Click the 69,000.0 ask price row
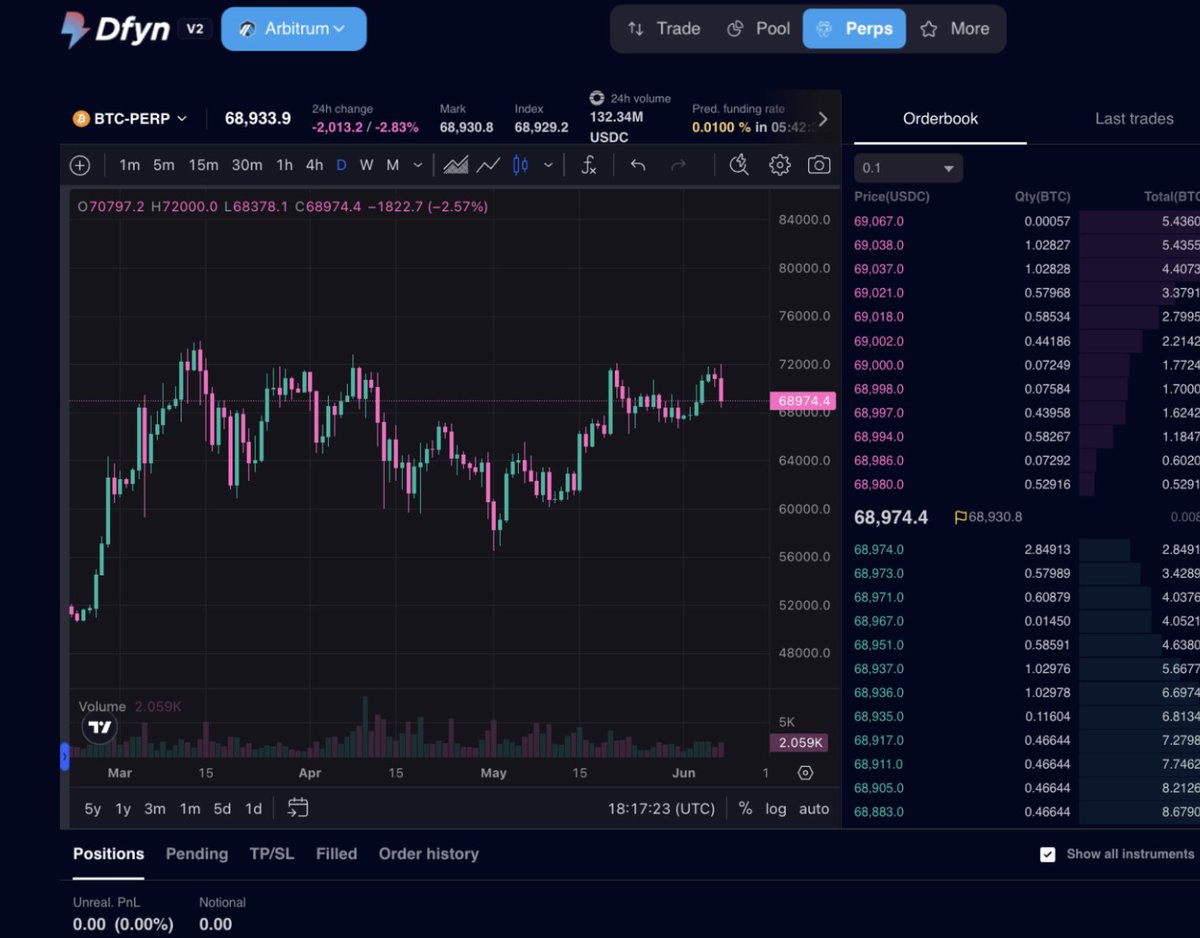Screen dimensions: 1200x938 (1027, 365)
